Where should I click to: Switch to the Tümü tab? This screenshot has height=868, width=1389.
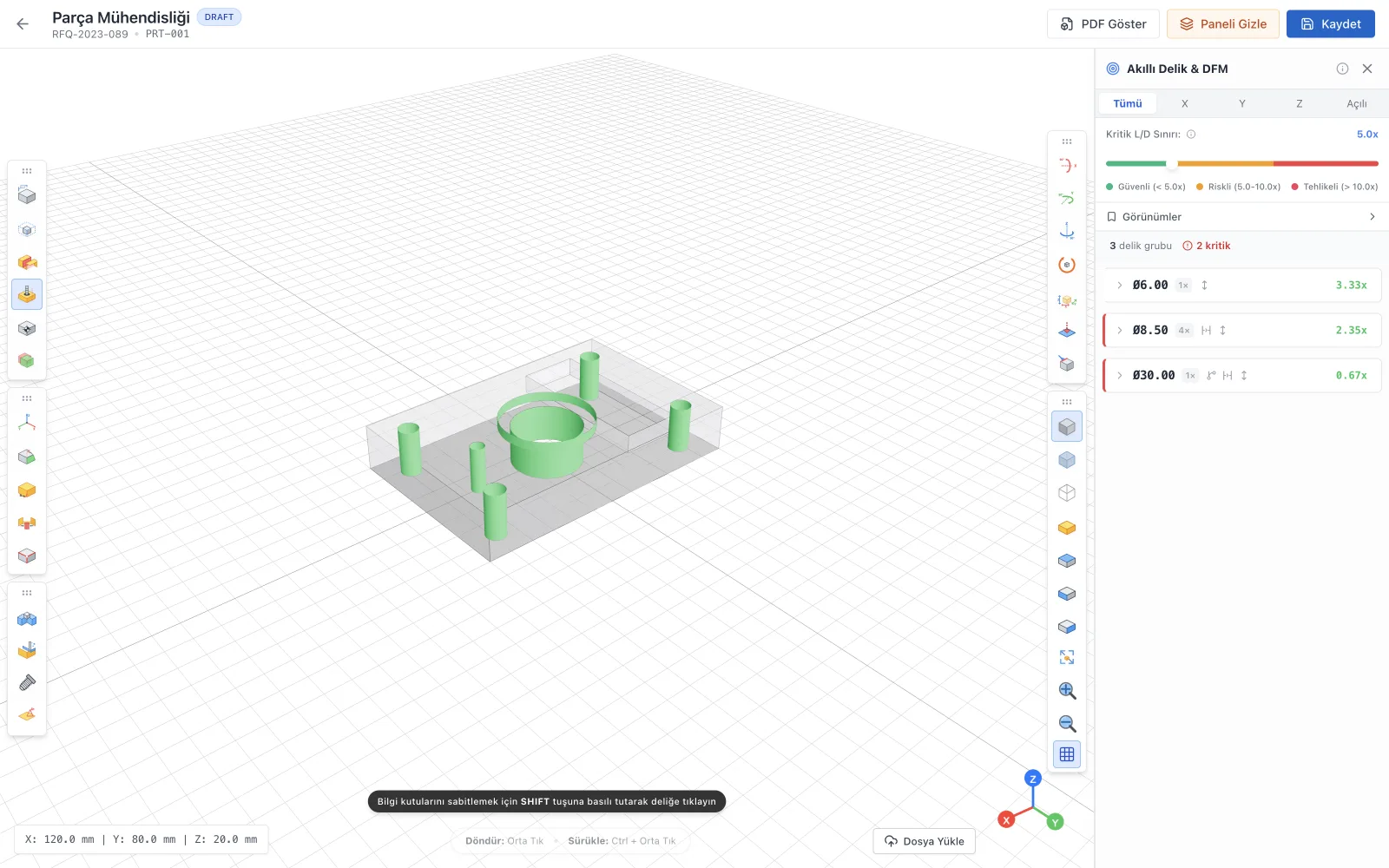[1128, 103]
